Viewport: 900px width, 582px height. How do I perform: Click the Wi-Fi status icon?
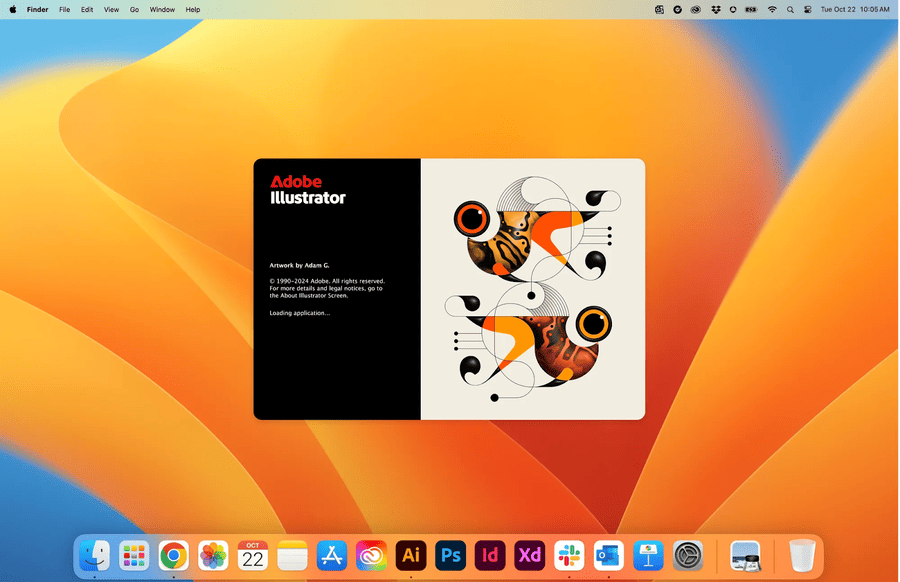(x=771, y=9)
